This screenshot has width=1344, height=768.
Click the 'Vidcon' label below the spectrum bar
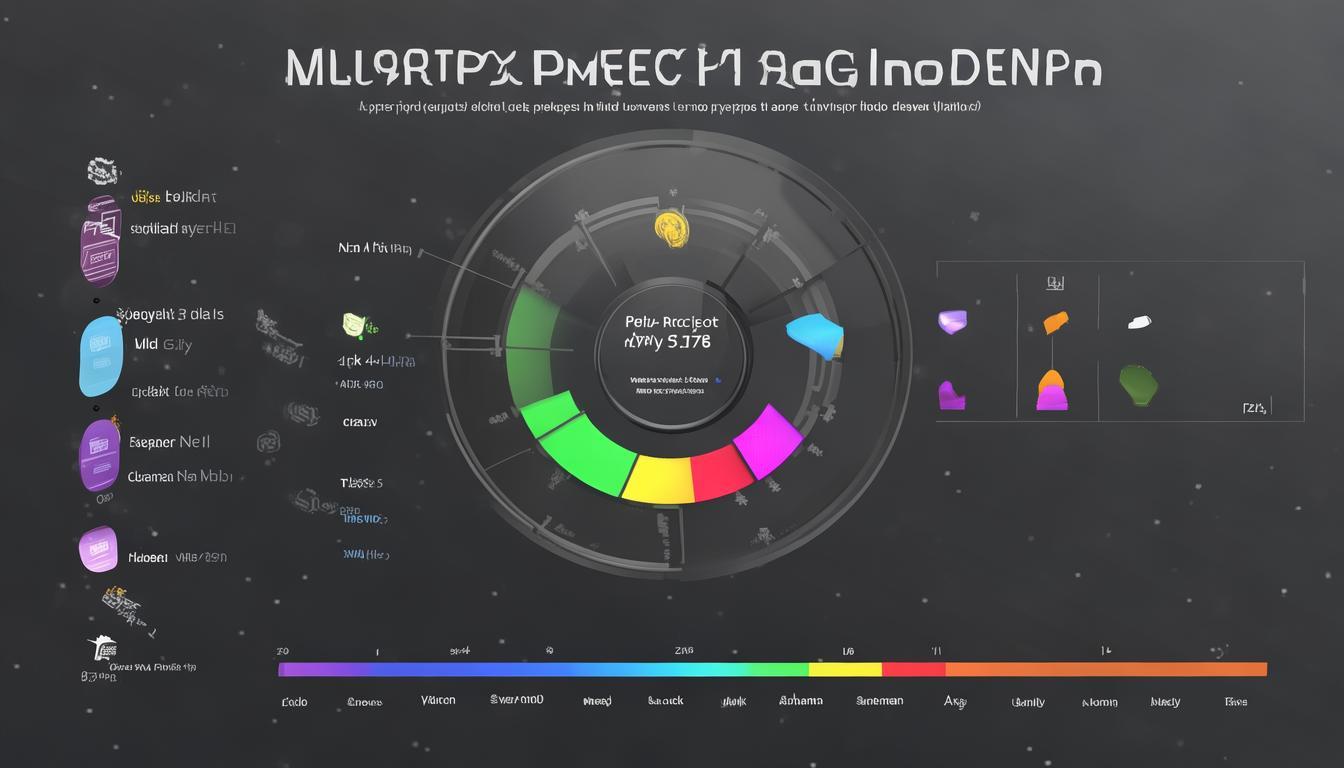point(438,700)
